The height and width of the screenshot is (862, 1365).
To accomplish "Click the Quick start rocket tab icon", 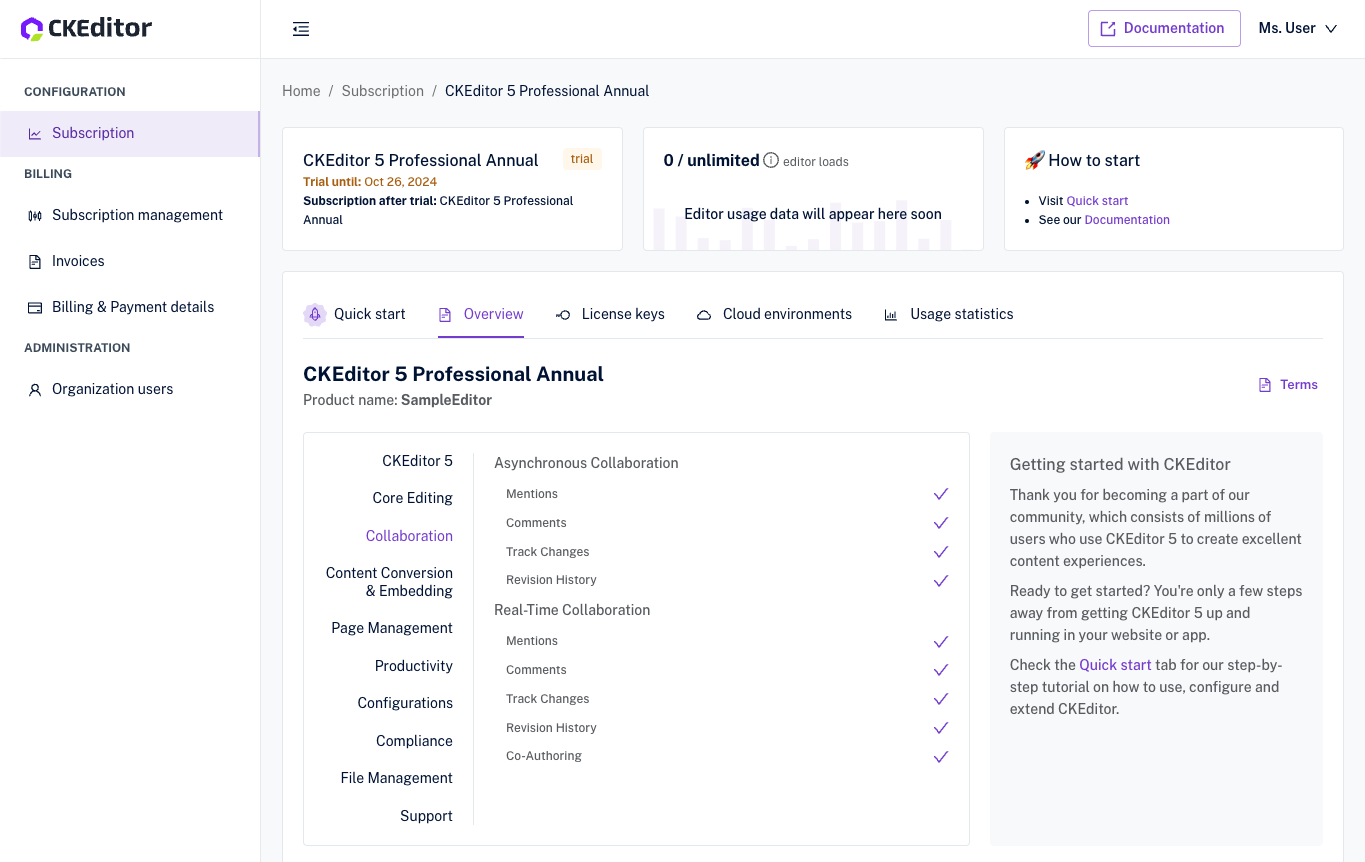I will 315,314.
